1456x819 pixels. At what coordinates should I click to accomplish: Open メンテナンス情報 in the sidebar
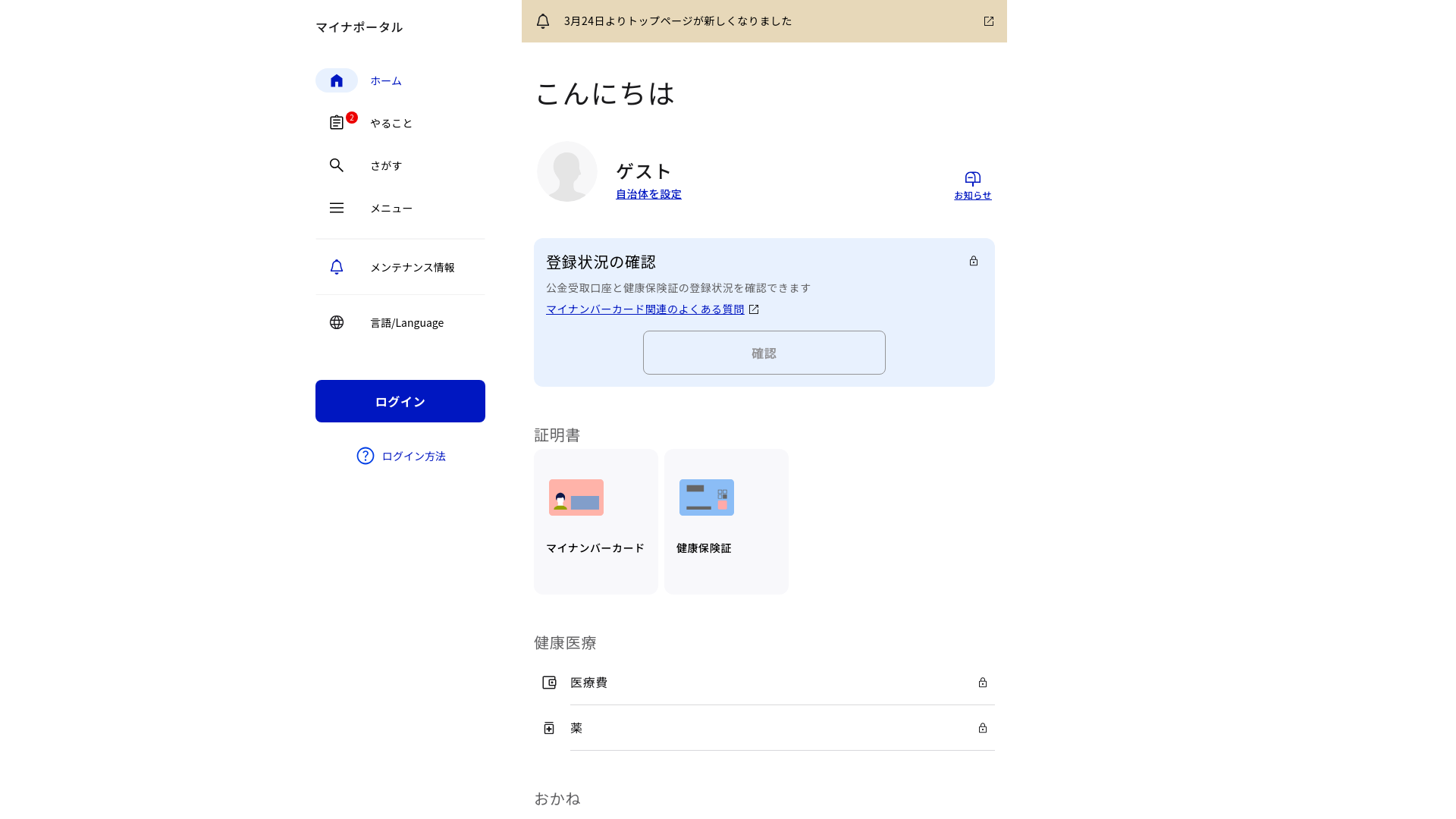[413, 267]
